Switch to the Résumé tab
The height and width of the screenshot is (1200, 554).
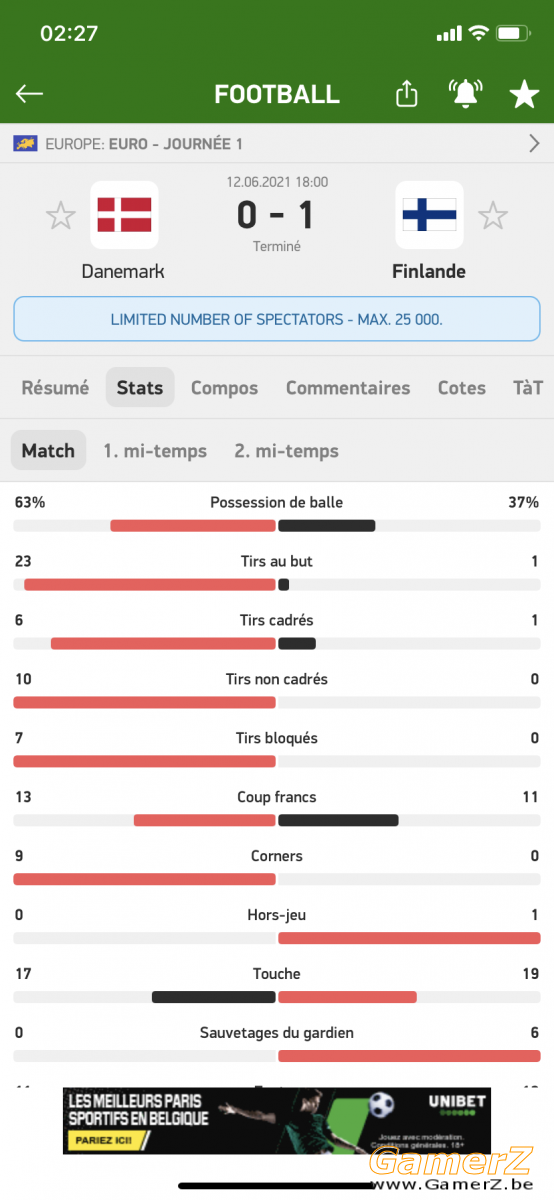click(x=55, y=388)
